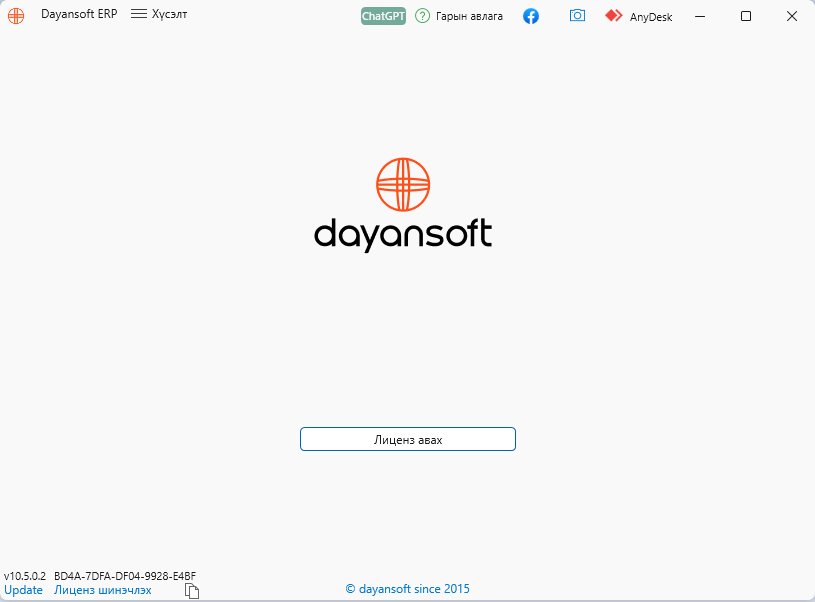Open the ChatGPT button

(383, 16)
